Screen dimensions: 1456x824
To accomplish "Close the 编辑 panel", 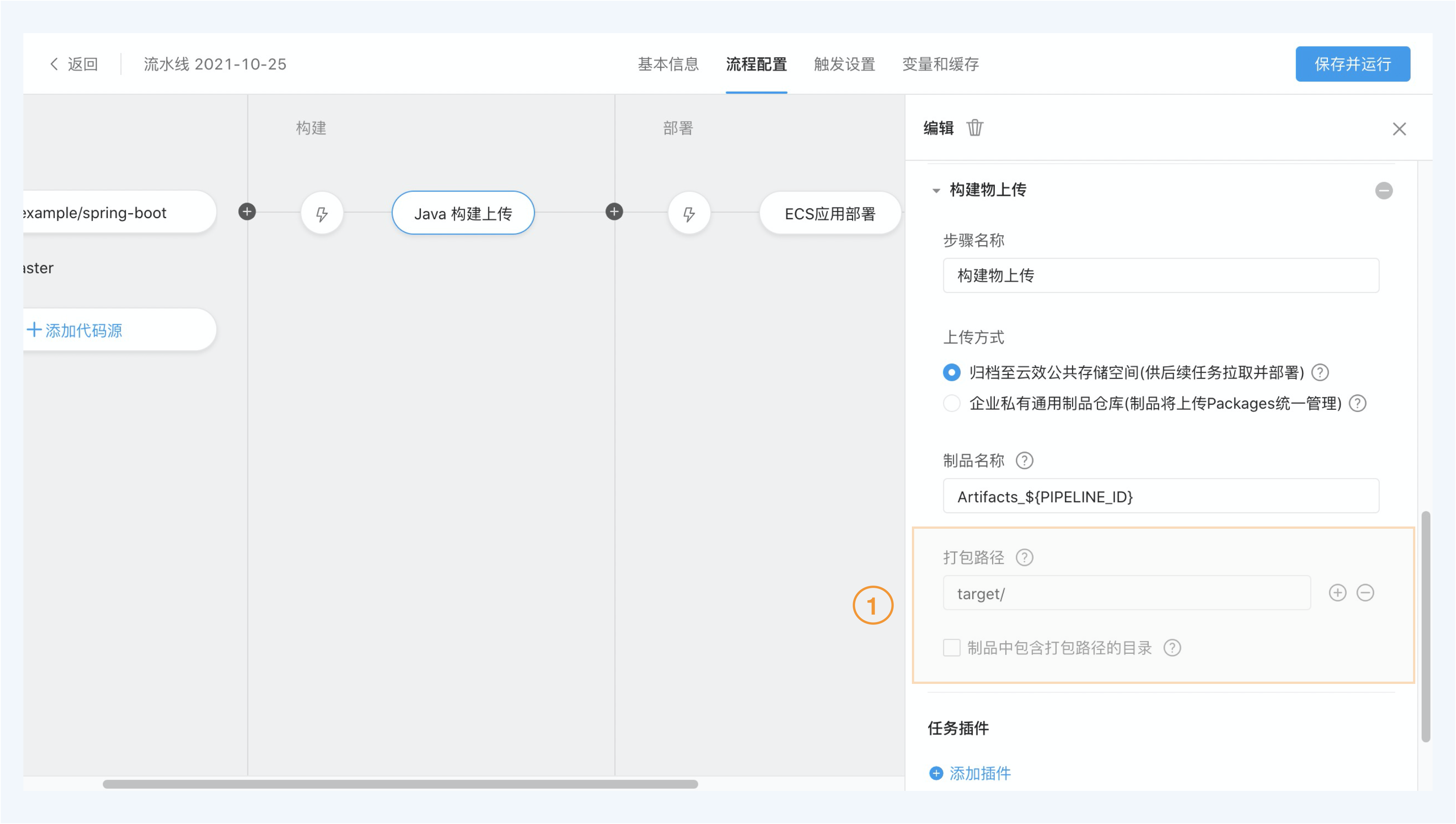I will (1399, 129).
